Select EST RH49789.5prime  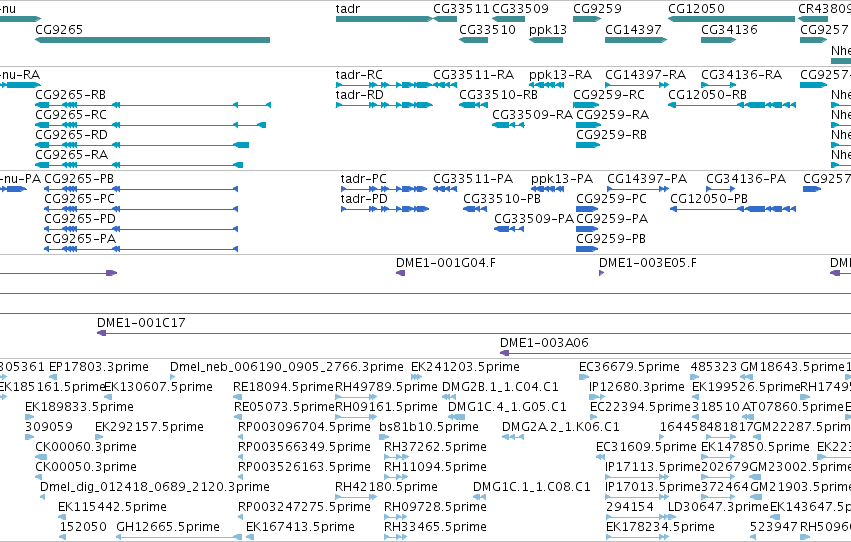pyautogui.click(x=356, y=397)
